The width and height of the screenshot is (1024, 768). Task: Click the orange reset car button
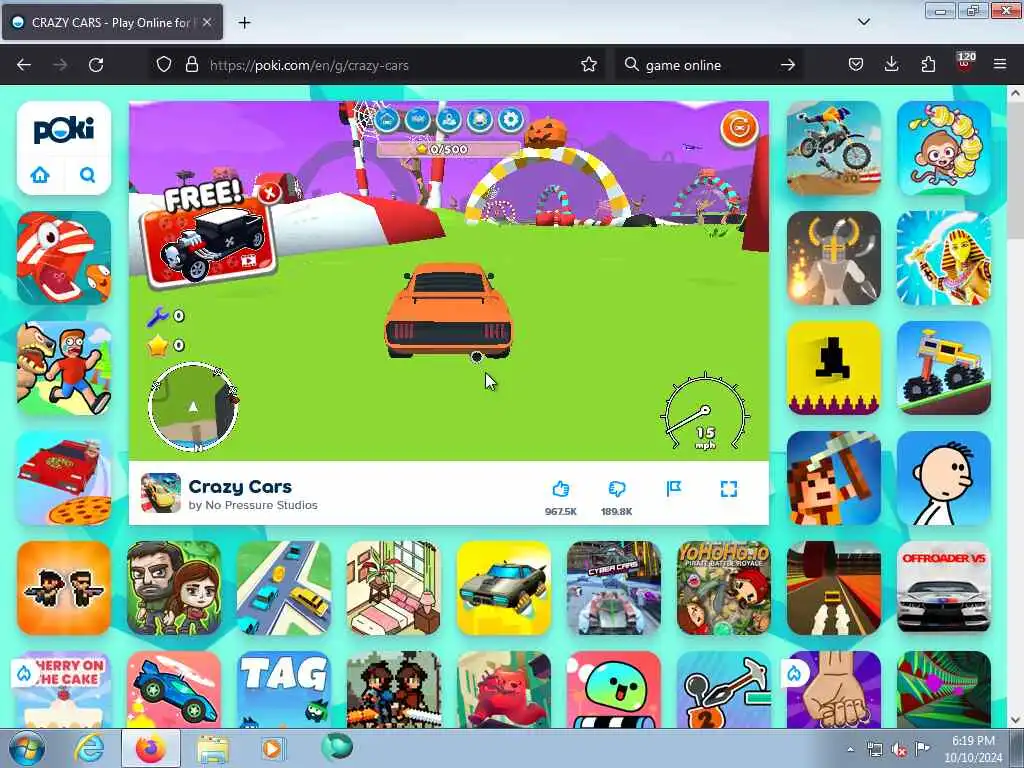click(x=739, y=128)
